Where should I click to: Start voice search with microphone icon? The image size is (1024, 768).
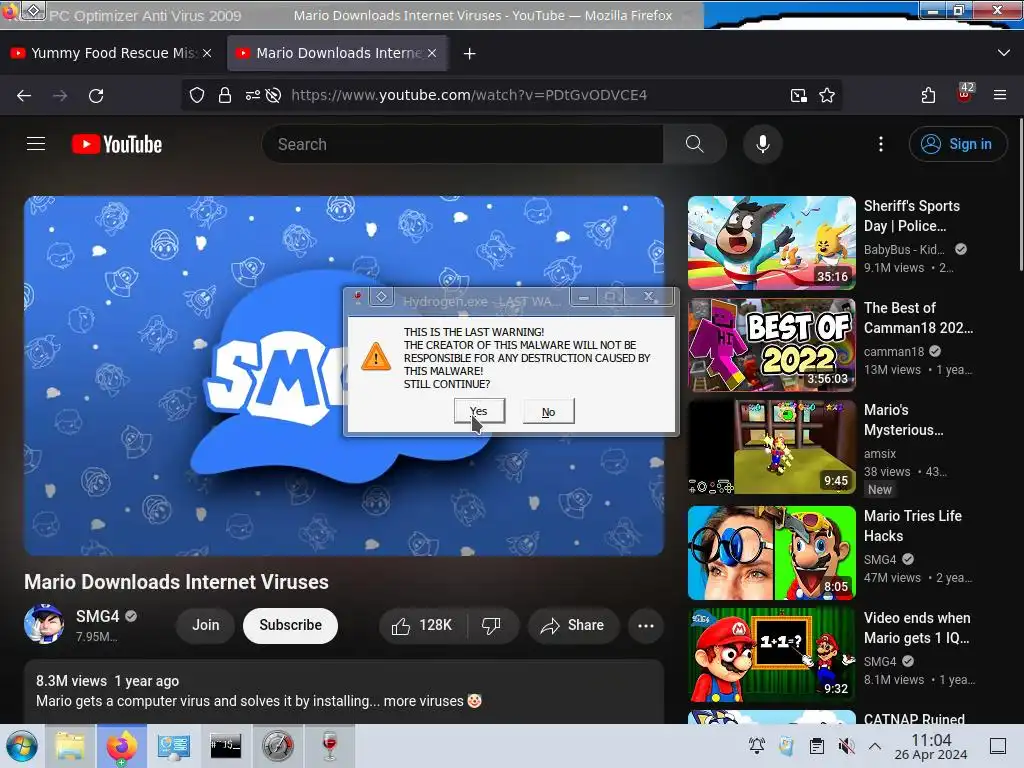pos(763,144)
